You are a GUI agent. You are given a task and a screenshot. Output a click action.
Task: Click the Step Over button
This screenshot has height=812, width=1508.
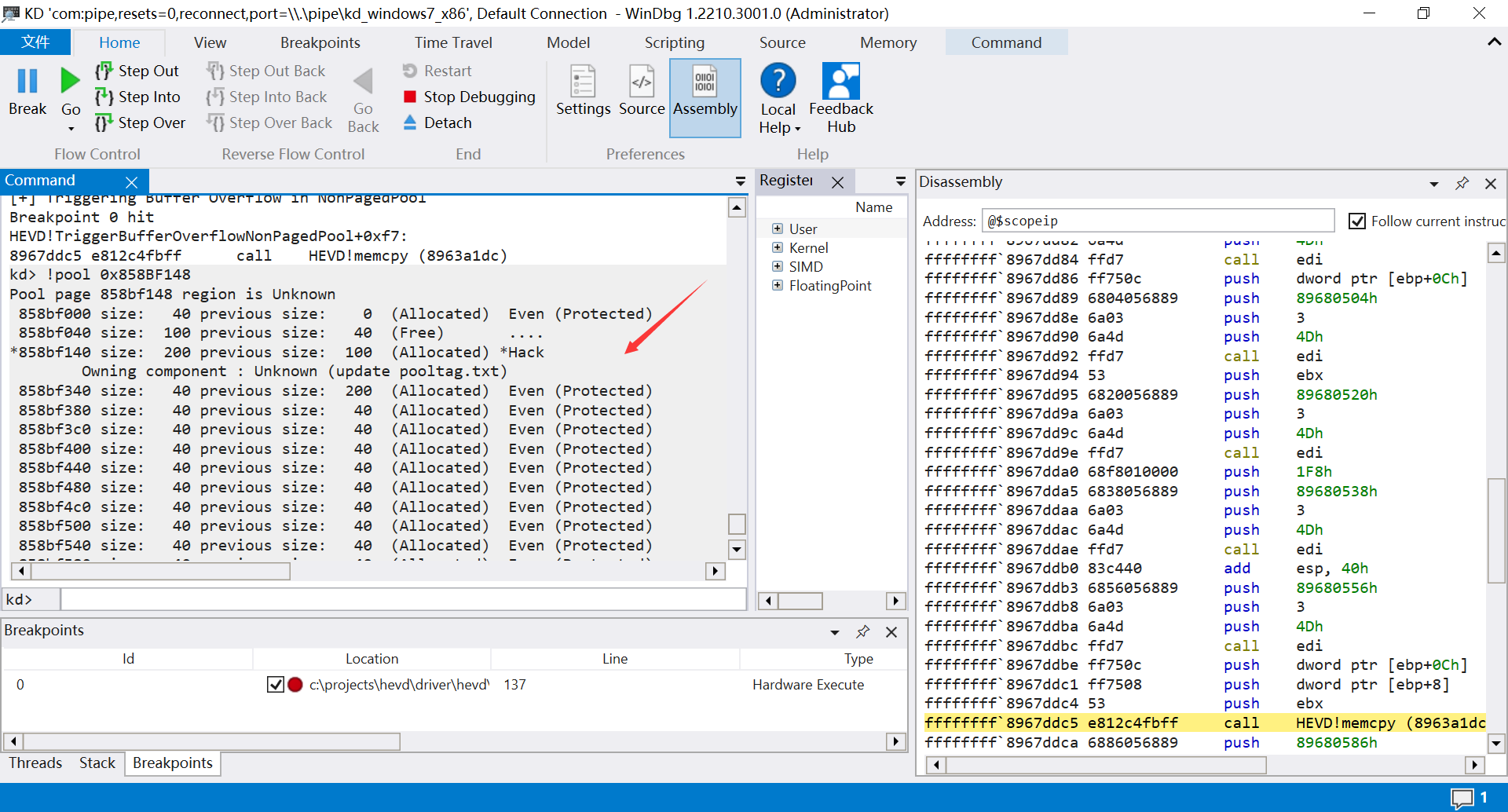coord(140,123)
